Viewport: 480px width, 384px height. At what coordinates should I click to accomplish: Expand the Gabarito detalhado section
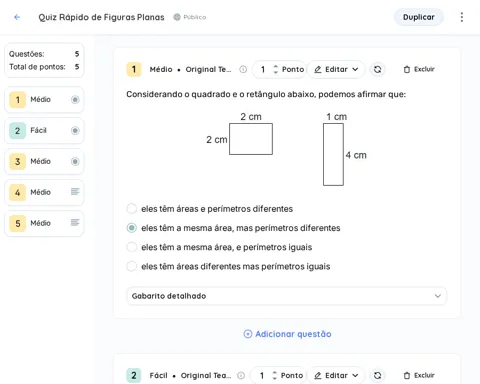click(287, 296)
